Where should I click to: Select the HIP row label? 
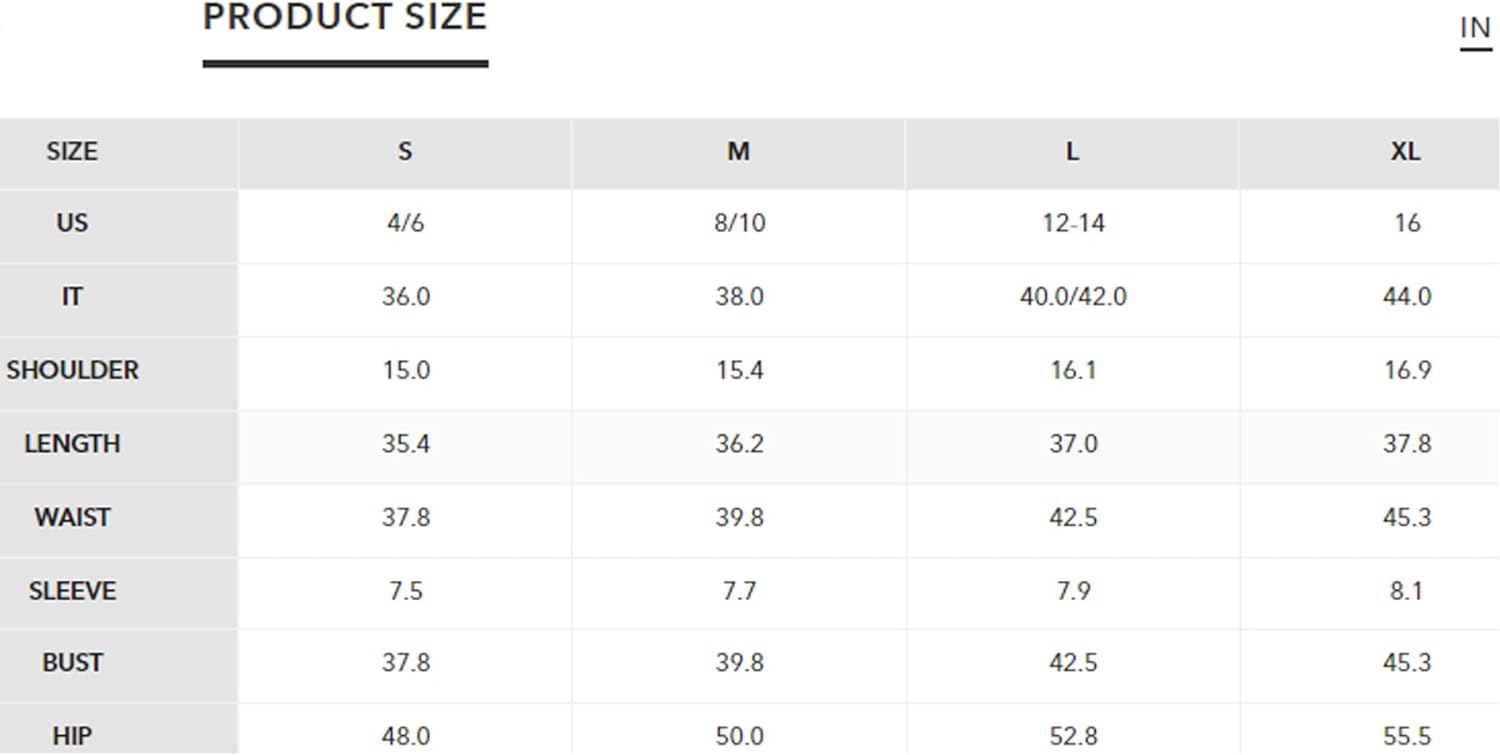coord(72,737)
